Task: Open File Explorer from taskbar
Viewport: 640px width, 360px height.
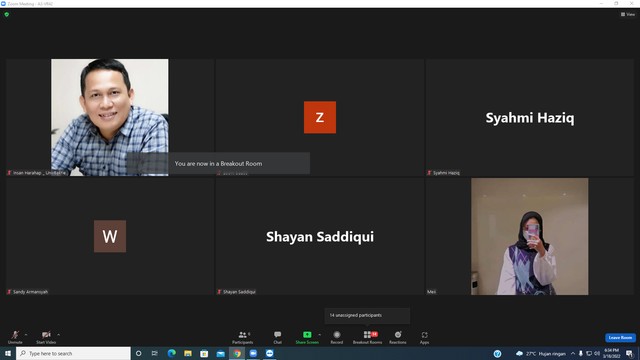Action: pyautogui.click(x=188, y=353)
